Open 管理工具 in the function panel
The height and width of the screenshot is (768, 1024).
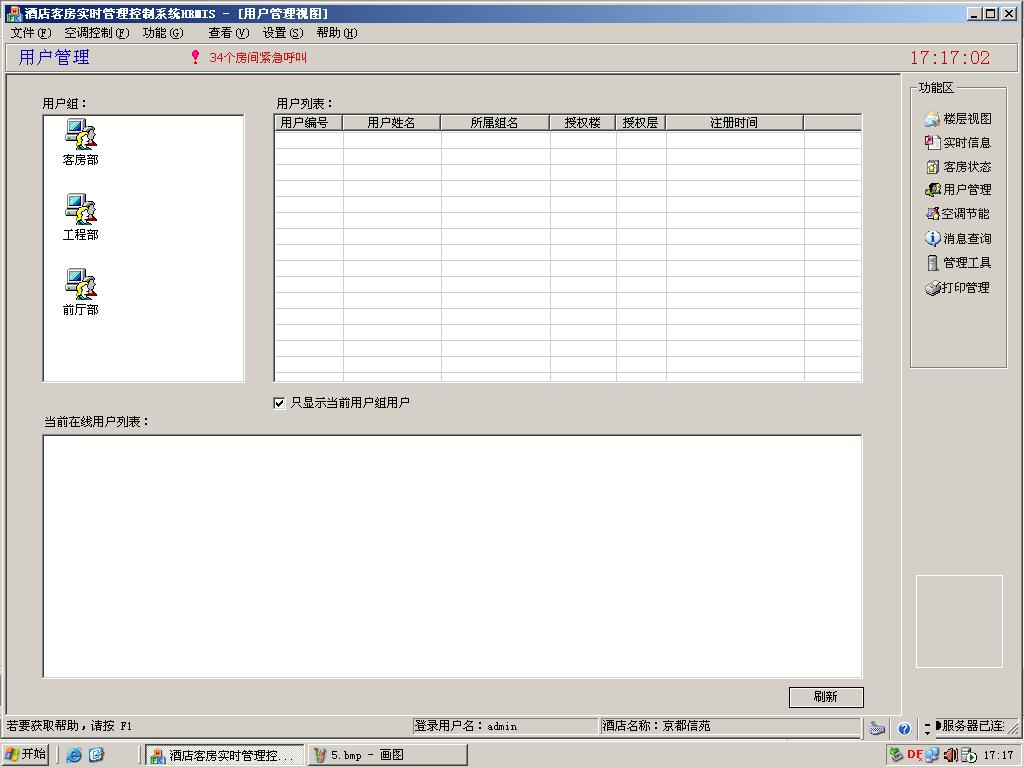pyautogui.click(x=958, y=263)
